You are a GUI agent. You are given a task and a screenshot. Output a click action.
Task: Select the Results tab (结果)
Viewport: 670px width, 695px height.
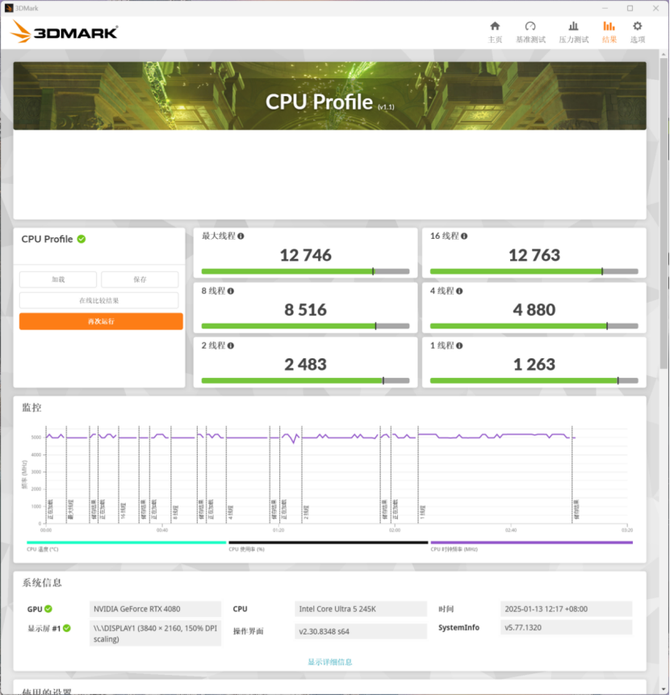point(609,32)
